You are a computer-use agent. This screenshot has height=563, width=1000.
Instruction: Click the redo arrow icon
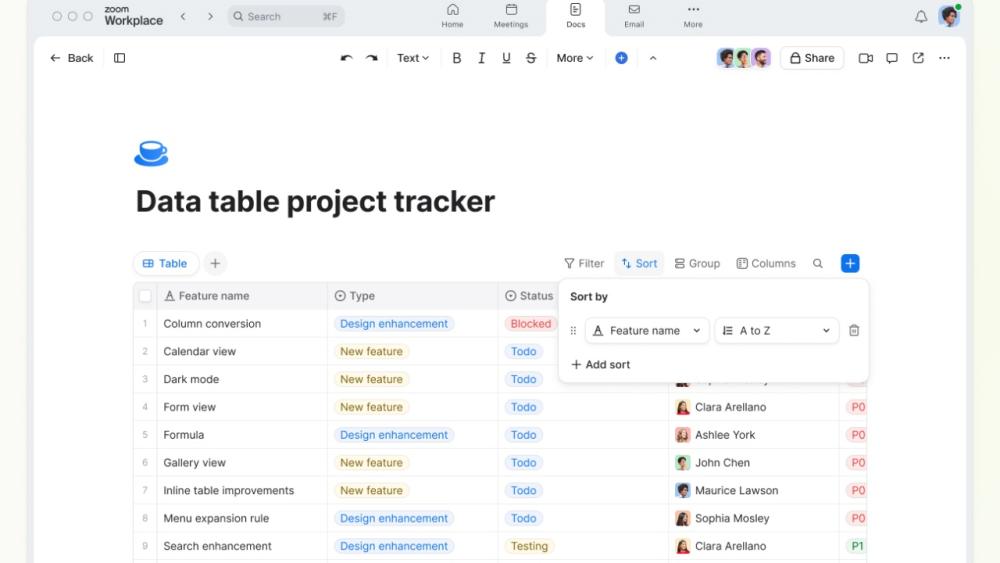[372, 58]
